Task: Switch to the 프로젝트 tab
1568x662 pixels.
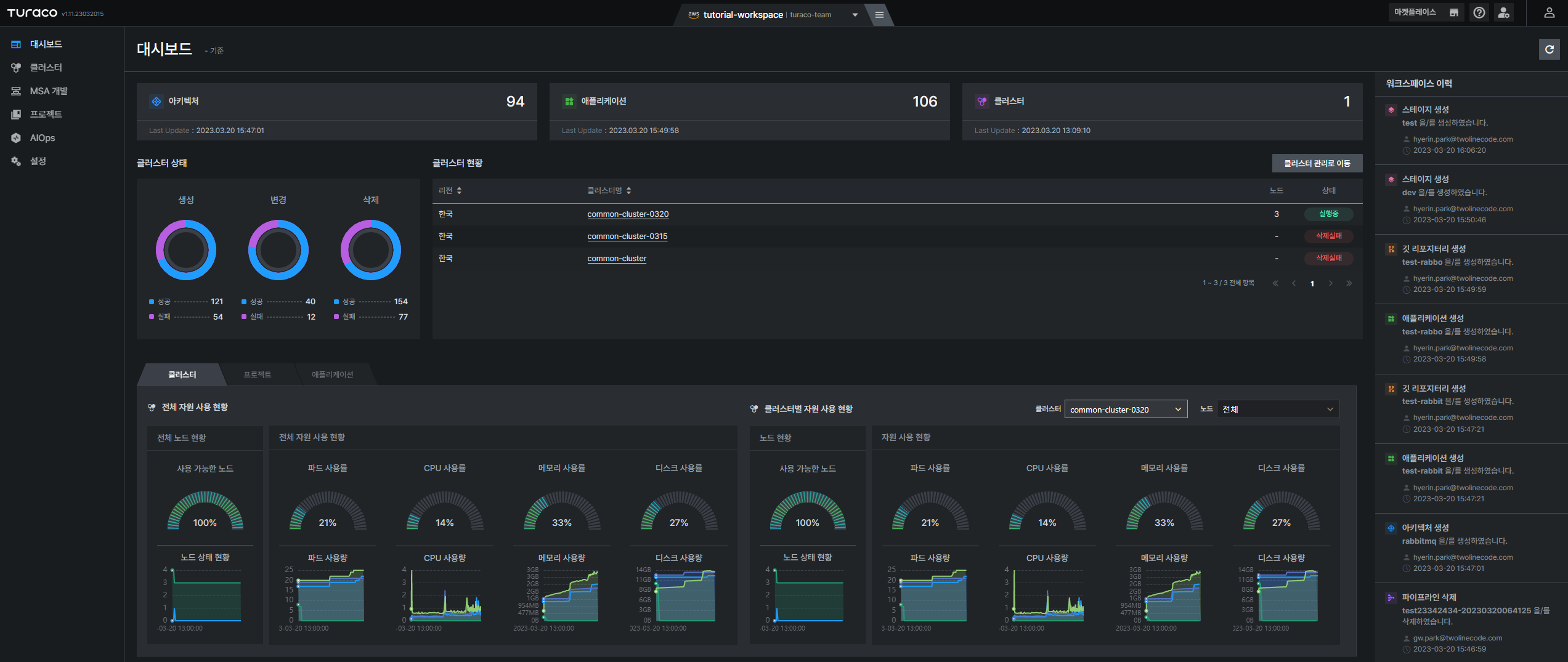Action: (257, 374)
